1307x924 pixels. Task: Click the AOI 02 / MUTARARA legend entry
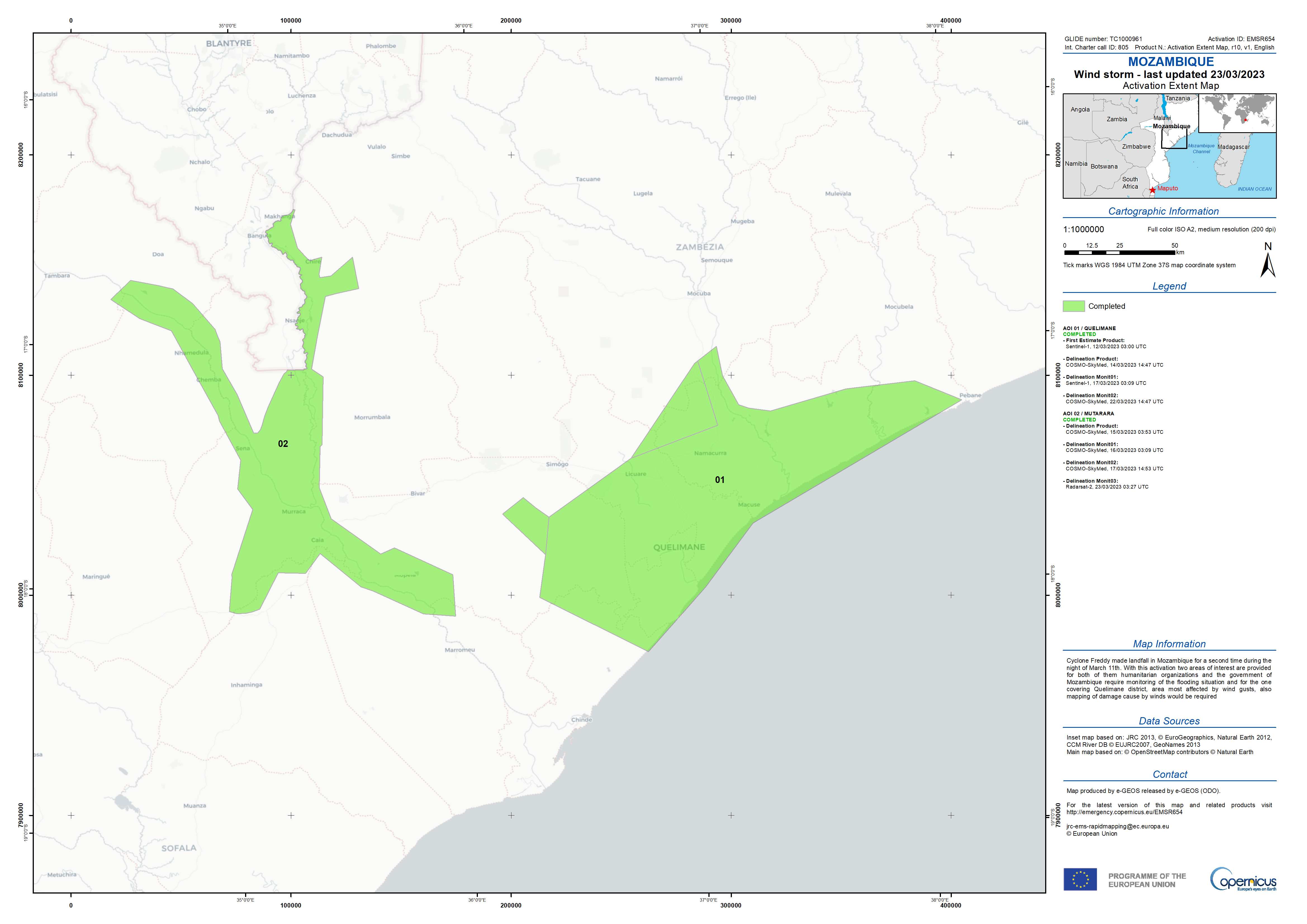pos(1088,414)
